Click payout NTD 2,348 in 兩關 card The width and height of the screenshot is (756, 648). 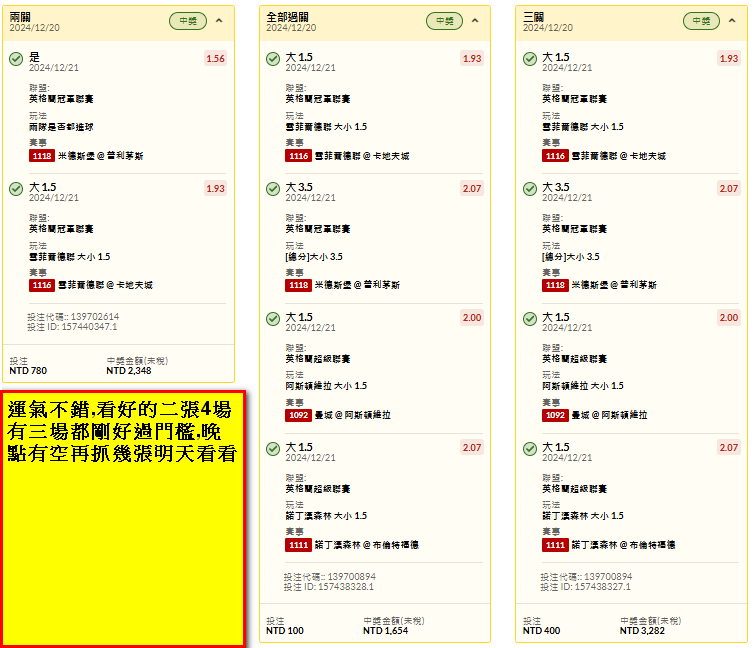tap(129, 371)
